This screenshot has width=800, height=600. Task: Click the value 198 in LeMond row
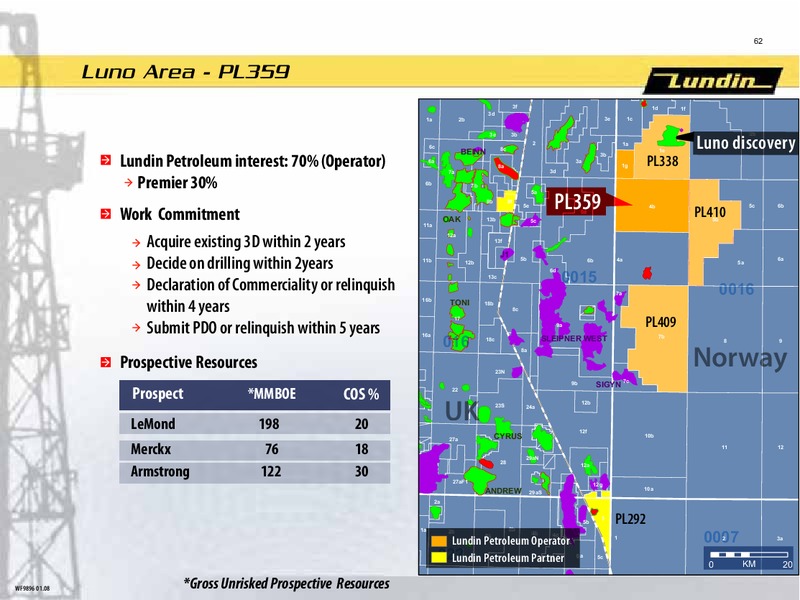pyautogui.click(x=269, y=424)
